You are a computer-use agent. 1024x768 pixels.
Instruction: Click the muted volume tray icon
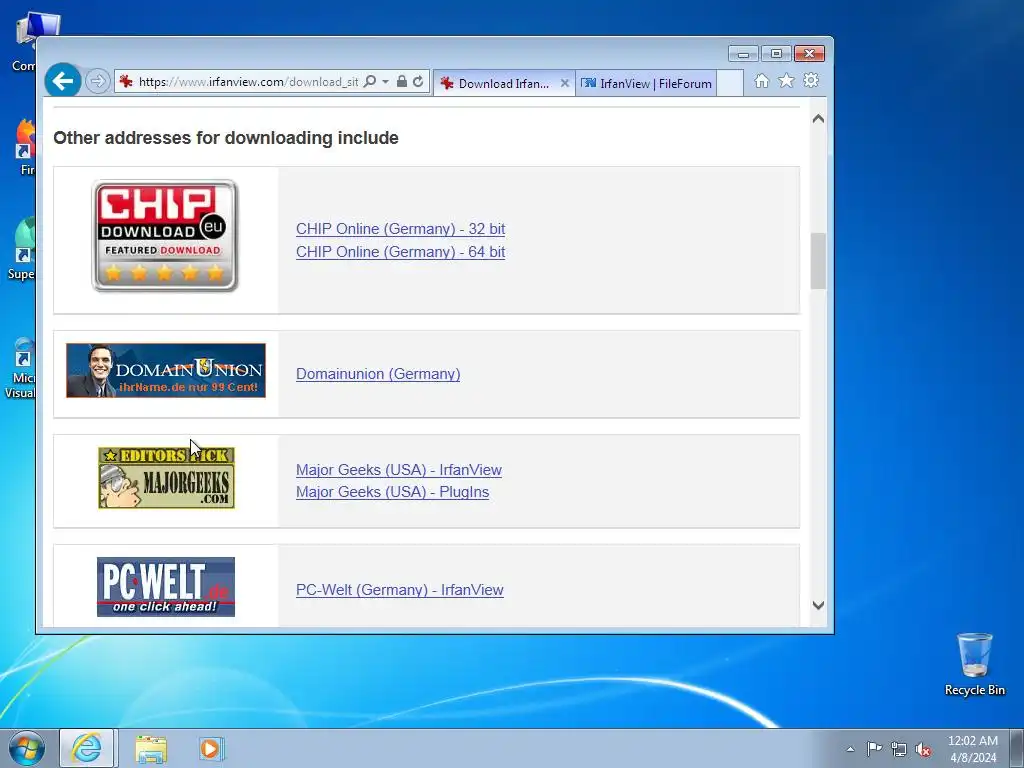[923, 750]
